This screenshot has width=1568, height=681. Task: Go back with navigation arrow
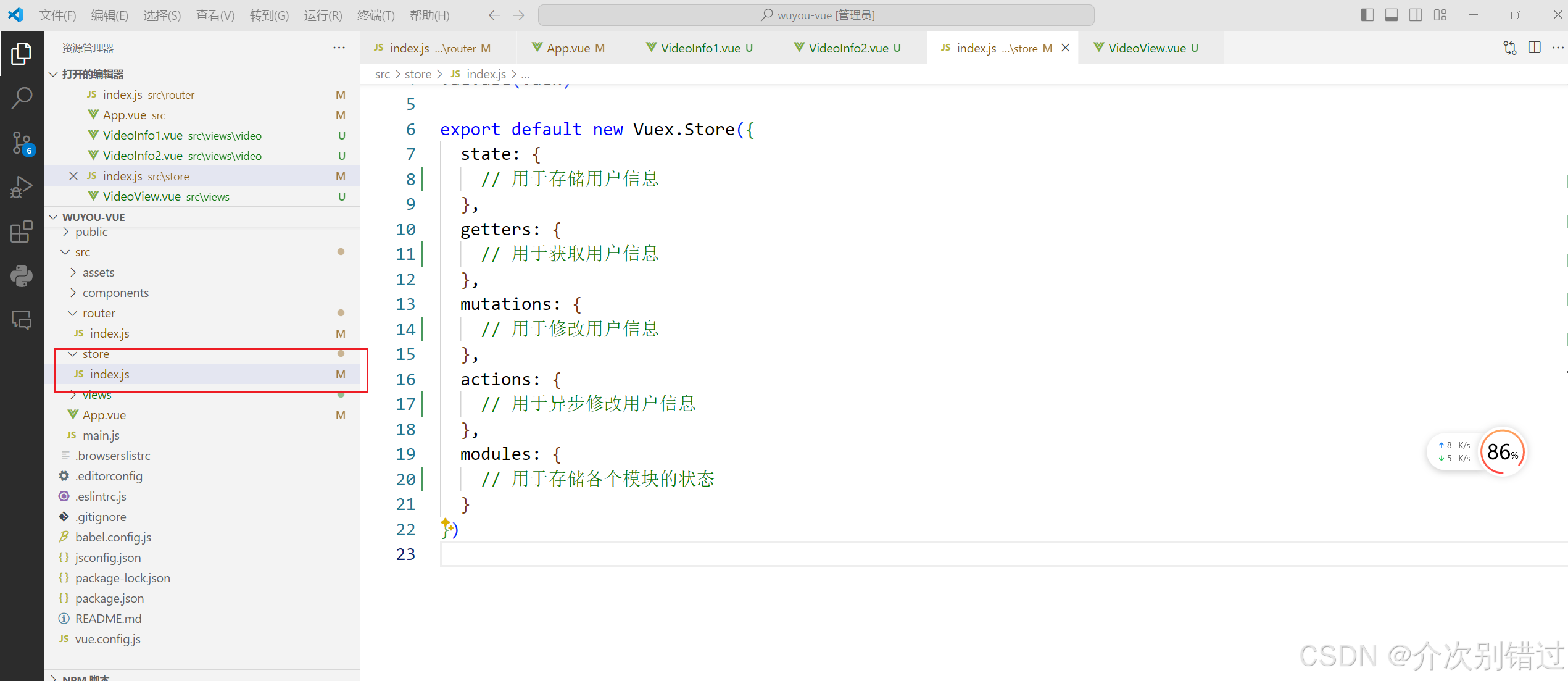[x=494, y=15]
